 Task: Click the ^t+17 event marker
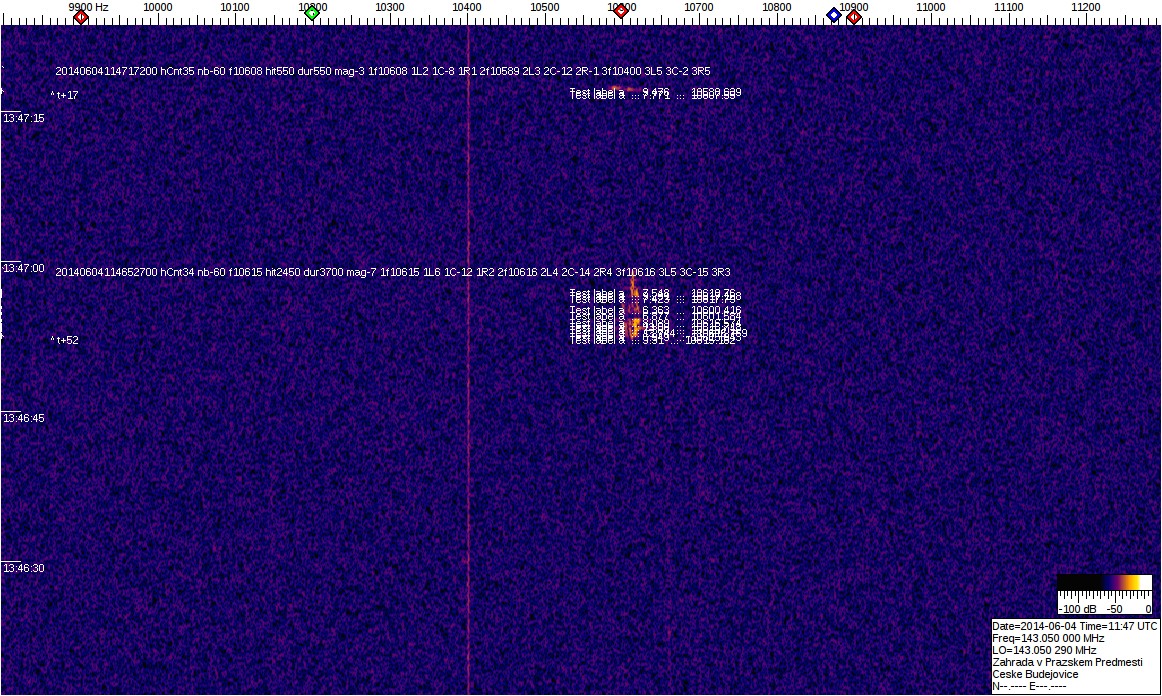pos(64,95)
